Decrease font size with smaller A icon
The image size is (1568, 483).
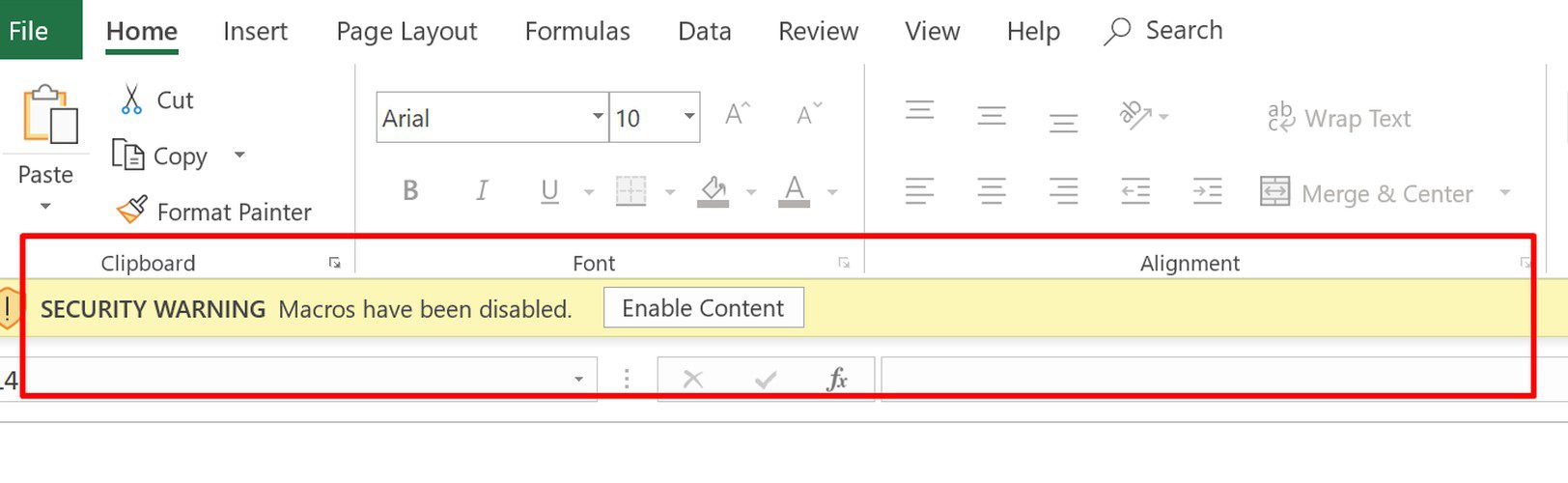coord(809,115)
